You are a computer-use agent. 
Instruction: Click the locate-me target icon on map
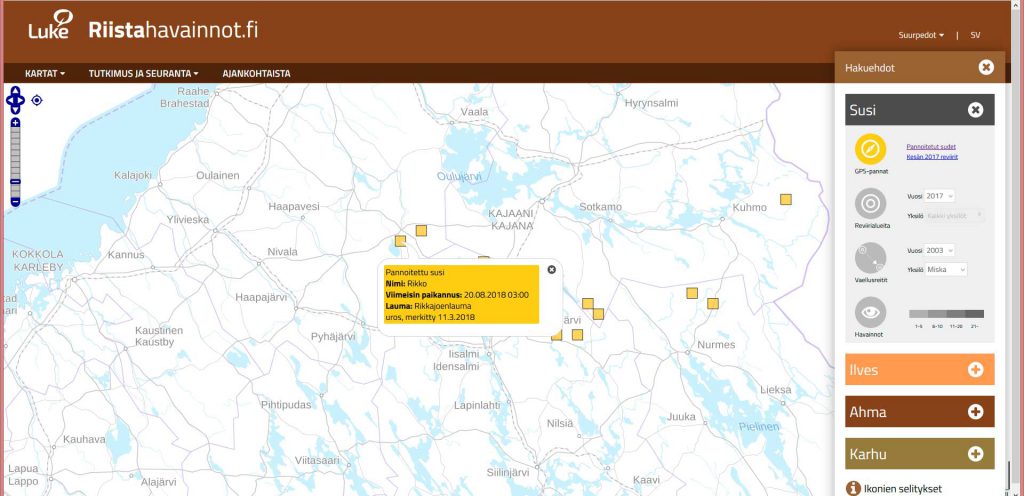click(37, 100)
